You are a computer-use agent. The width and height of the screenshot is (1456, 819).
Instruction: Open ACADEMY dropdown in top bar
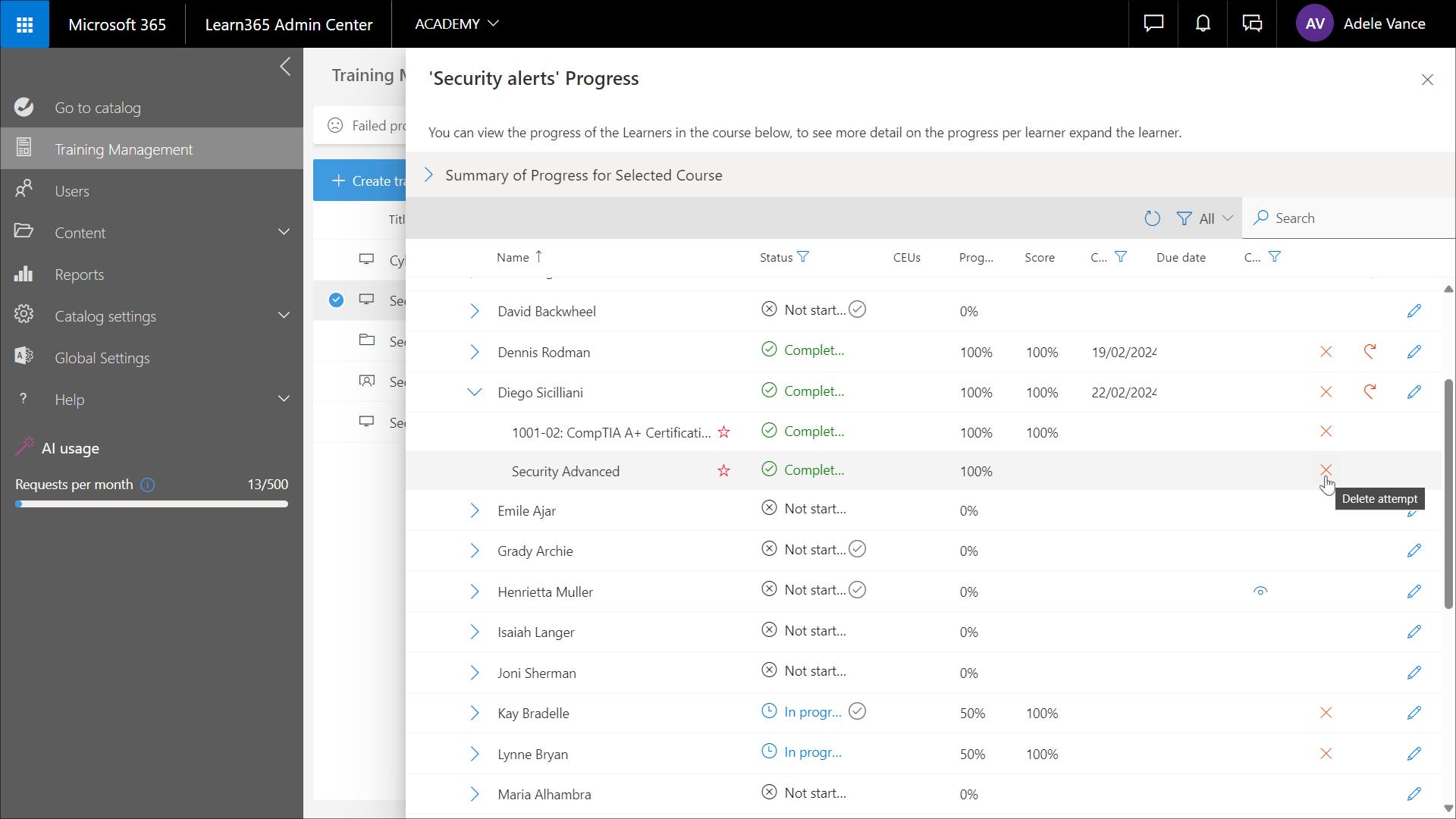(457, 24)
